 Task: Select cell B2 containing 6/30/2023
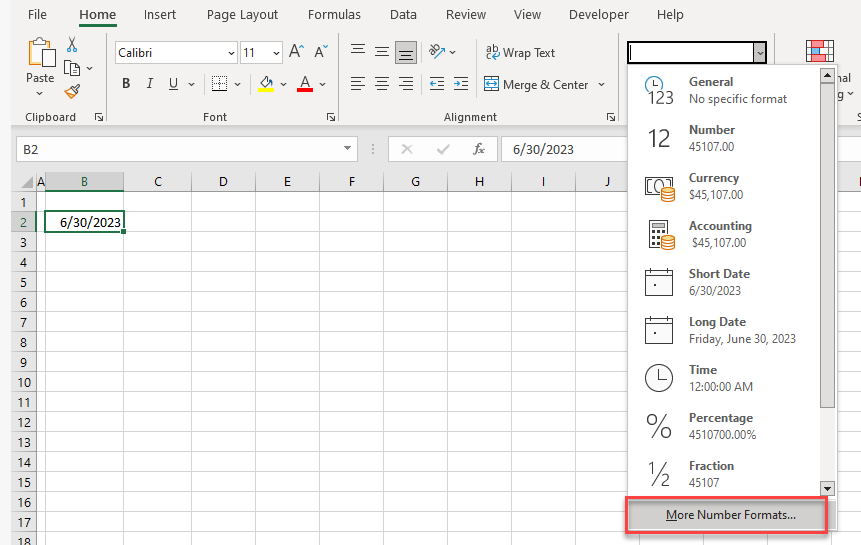tap(84, 222)
